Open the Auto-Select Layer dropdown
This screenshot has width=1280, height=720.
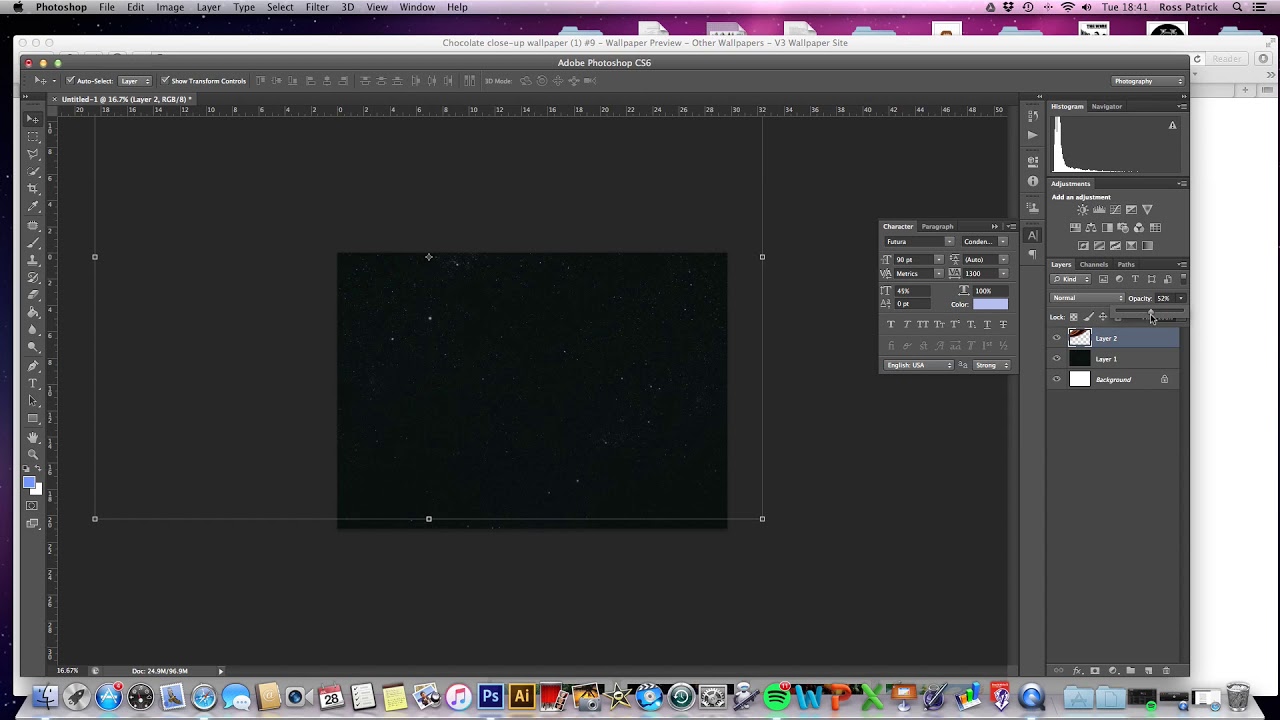click(x=135, y=81)
